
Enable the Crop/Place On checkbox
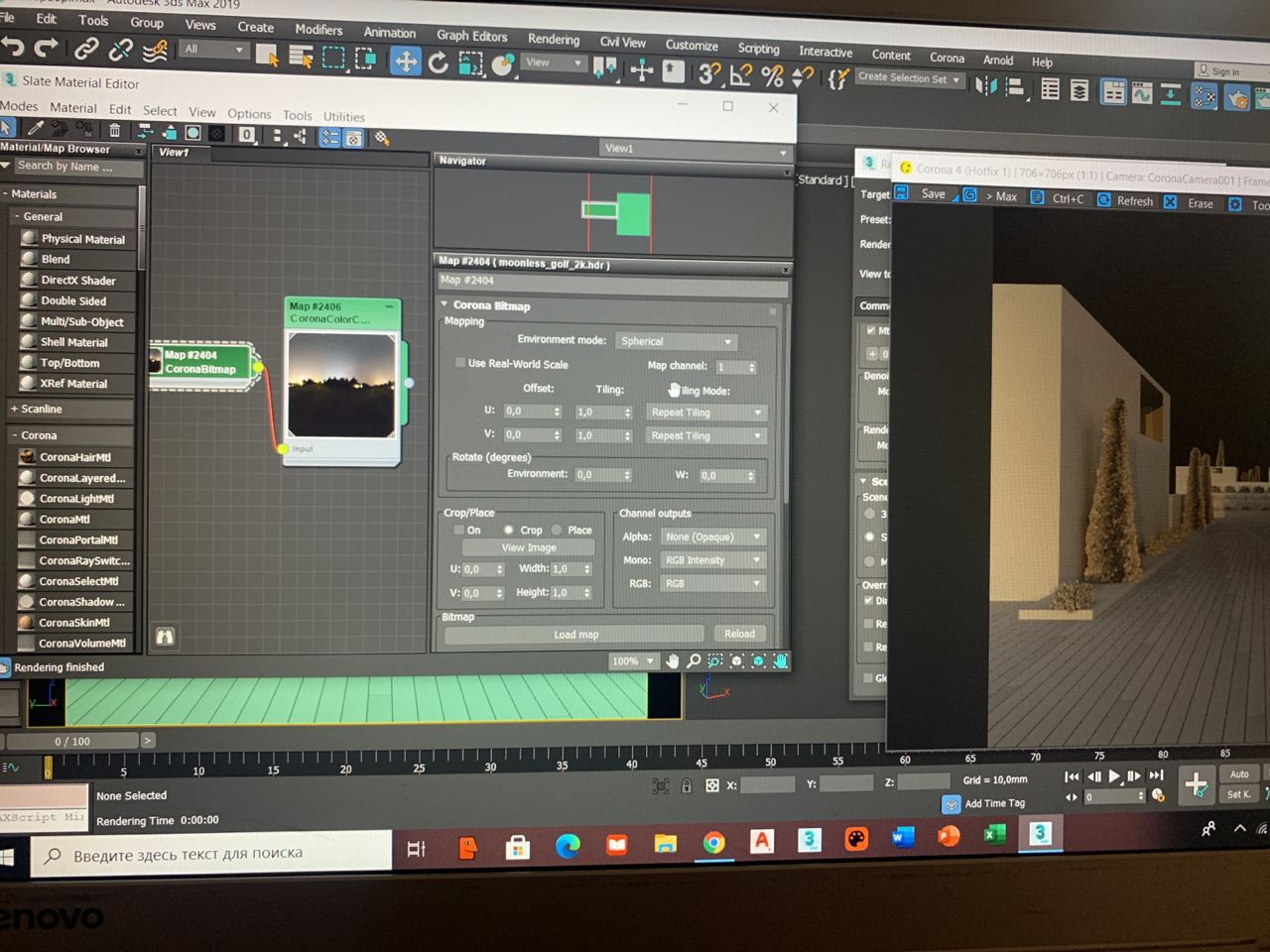coord(458,530)
